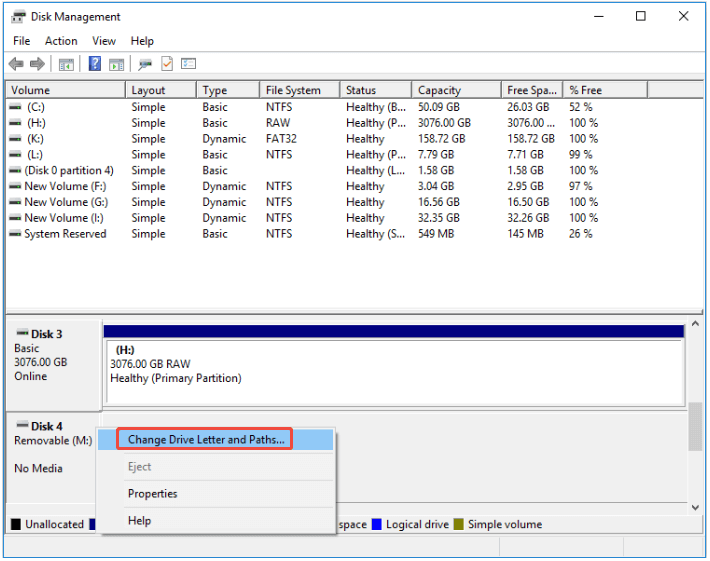
Task: Click the 50.09 GB capacity cell
Action: [x=439, y=107]
